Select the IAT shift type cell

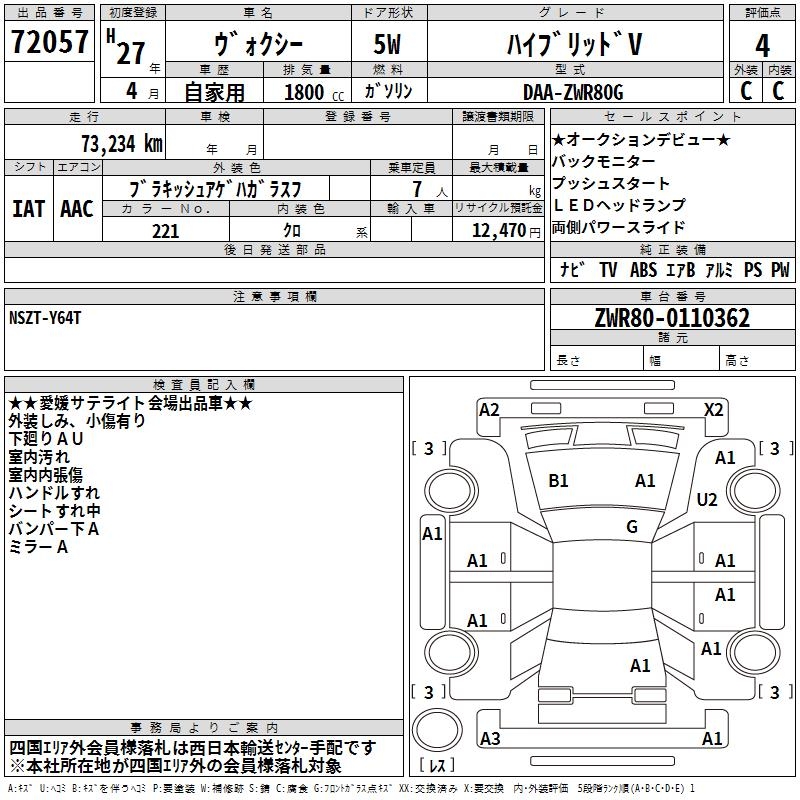[x=28, y=208]
